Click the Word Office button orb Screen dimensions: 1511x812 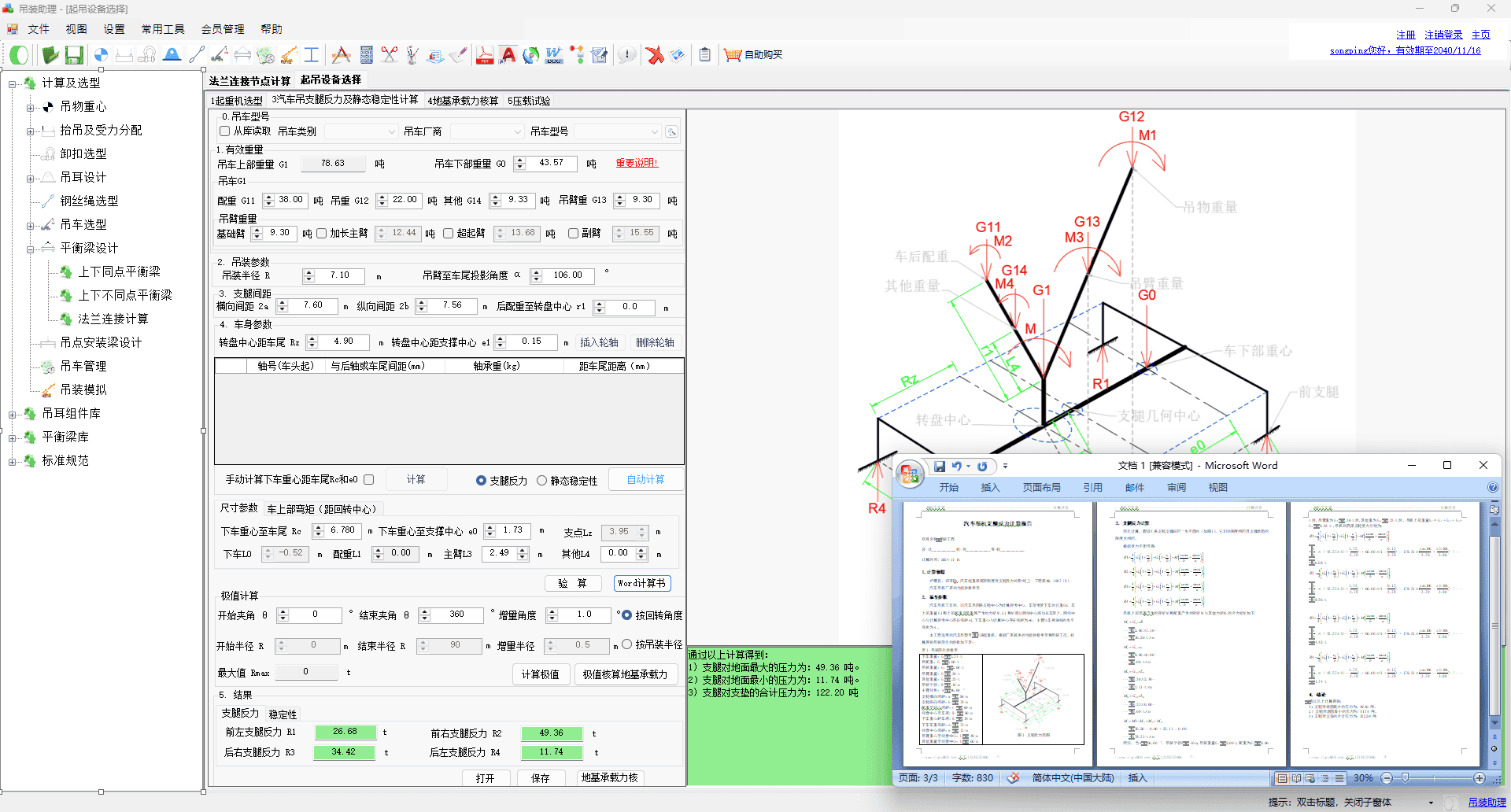click(910, 474)
